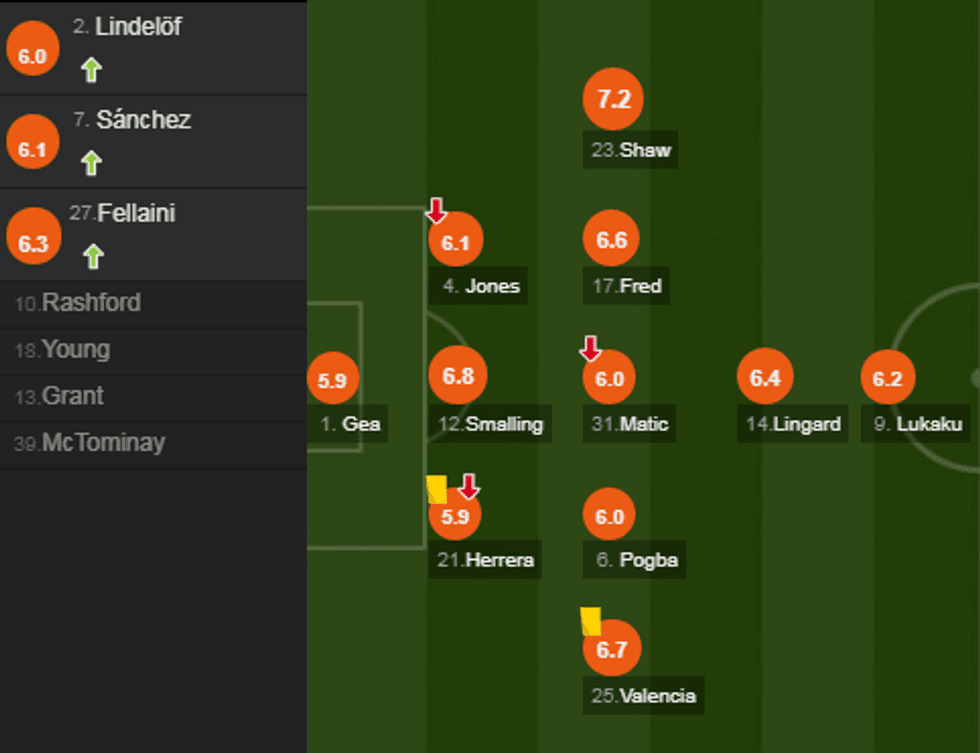
Task: Click Lingard's 6.4 rating badge
Action: pos(764,378)
